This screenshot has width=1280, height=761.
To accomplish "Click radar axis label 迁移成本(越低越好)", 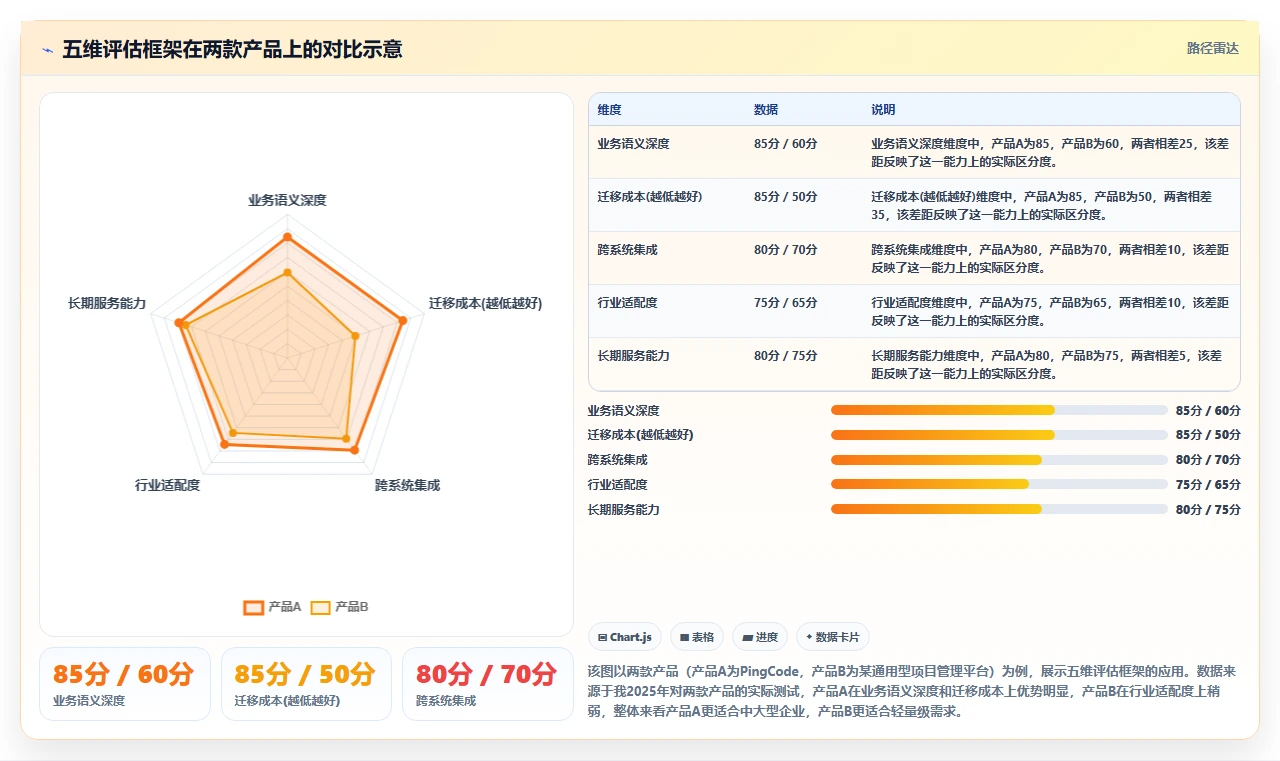I will 485,303.
